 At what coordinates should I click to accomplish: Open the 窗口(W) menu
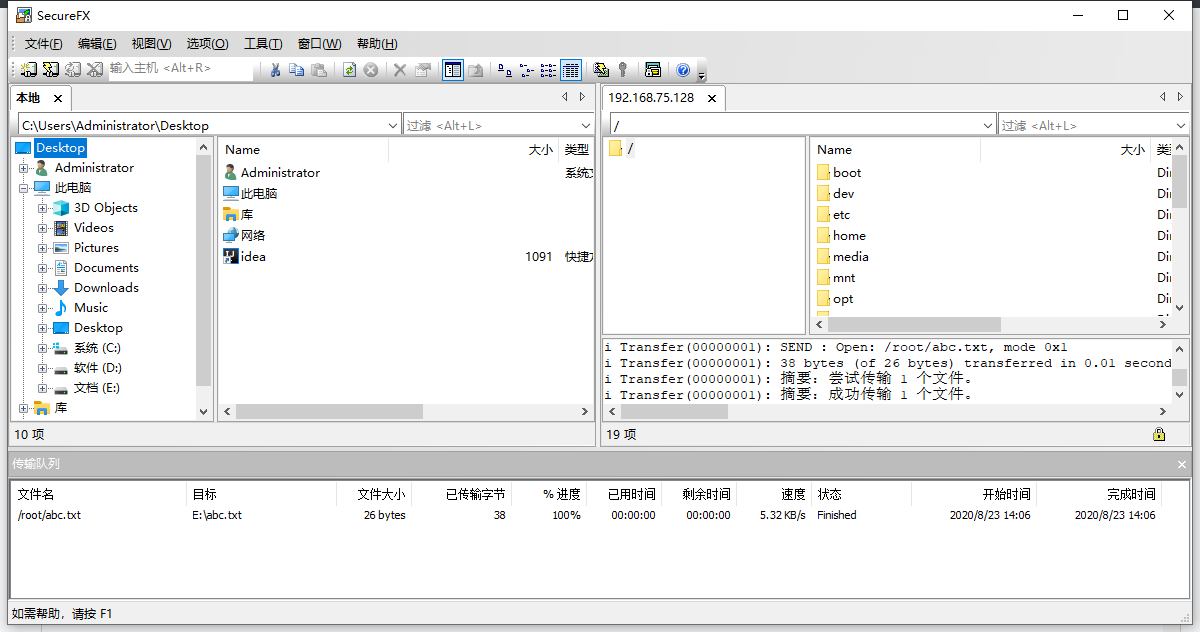pyautogui.click(x=319, y=44)
